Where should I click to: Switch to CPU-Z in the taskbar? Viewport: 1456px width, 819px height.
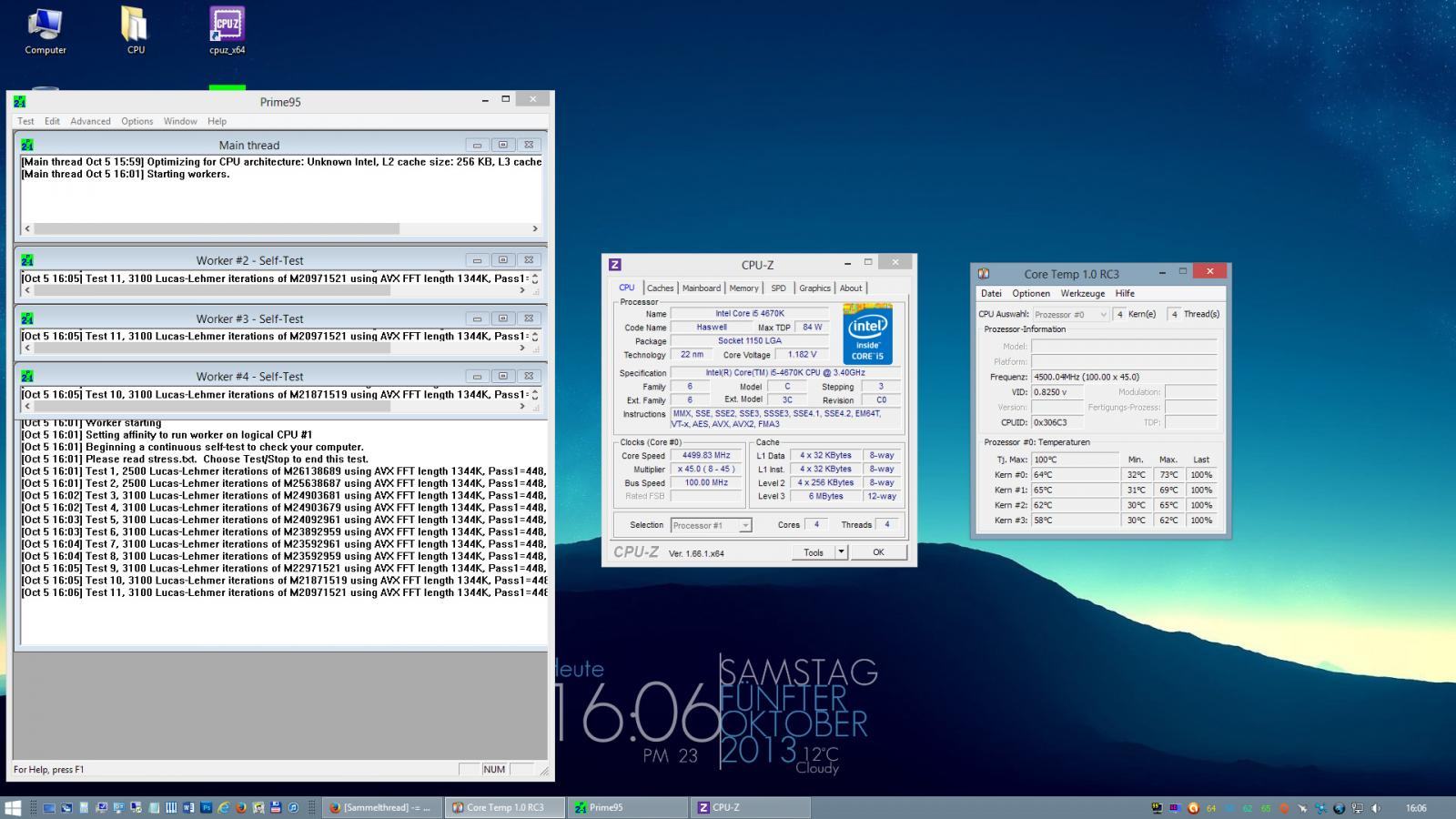751,807
